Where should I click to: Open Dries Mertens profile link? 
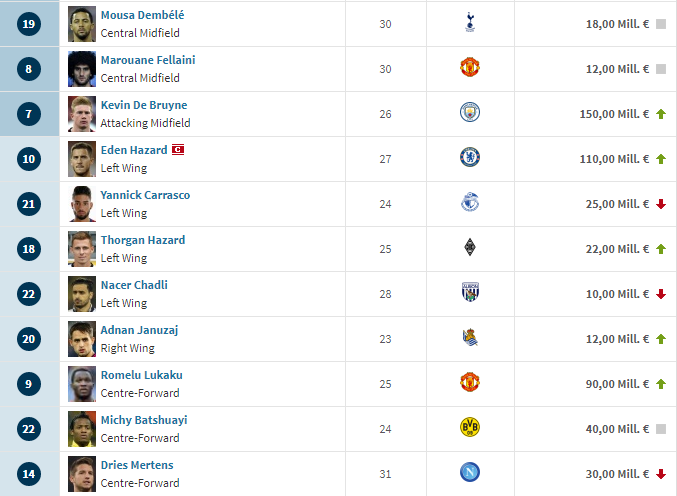(x=137, y=465)
